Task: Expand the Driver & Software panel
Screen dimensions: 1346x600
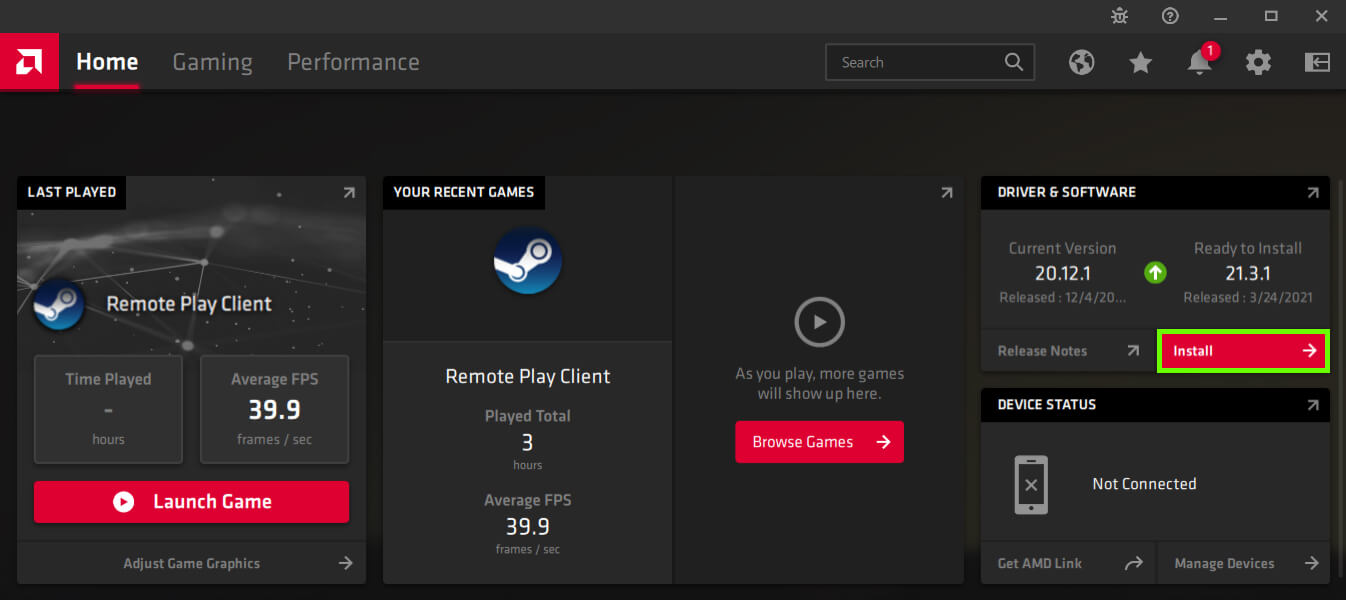Action: coord(1312,193)
